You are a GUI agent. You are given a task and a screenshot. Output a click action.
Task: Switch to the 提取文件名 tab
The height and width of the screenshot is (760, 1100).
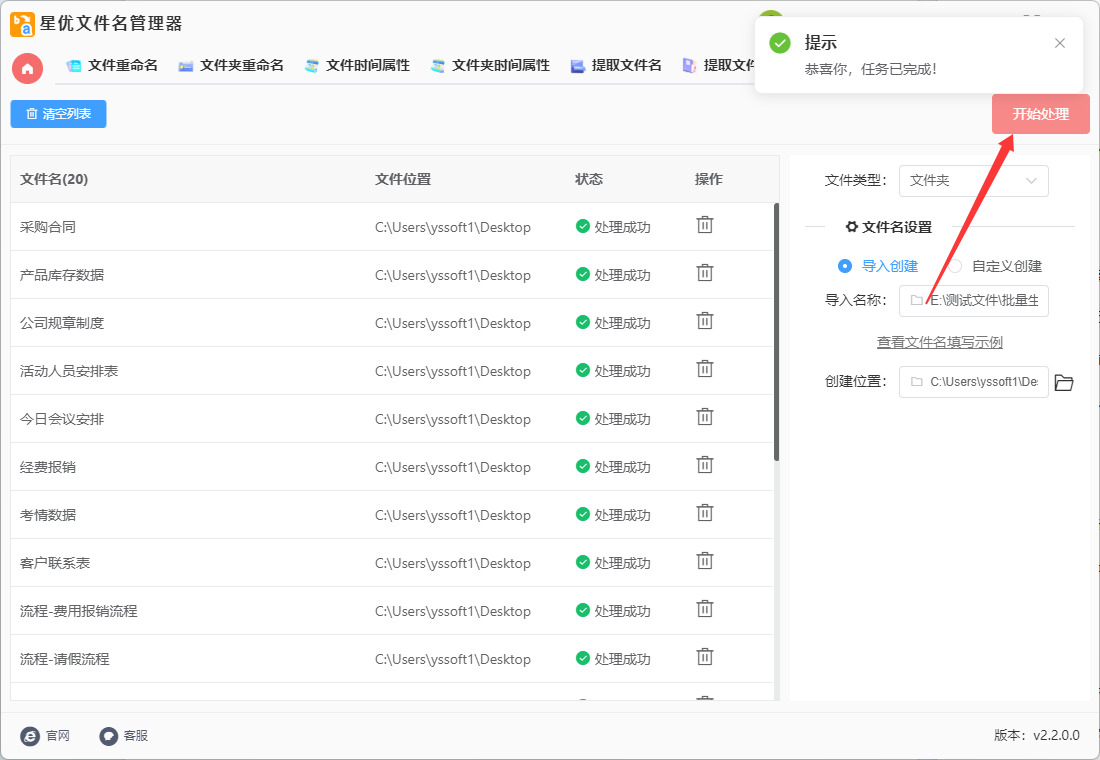click(616, 66)
